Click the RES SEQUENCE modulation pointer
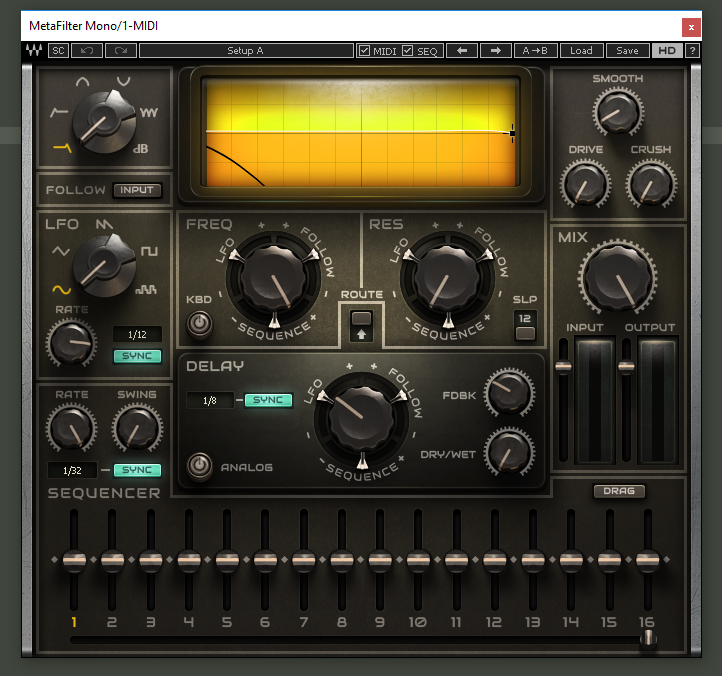 point(448,320)
